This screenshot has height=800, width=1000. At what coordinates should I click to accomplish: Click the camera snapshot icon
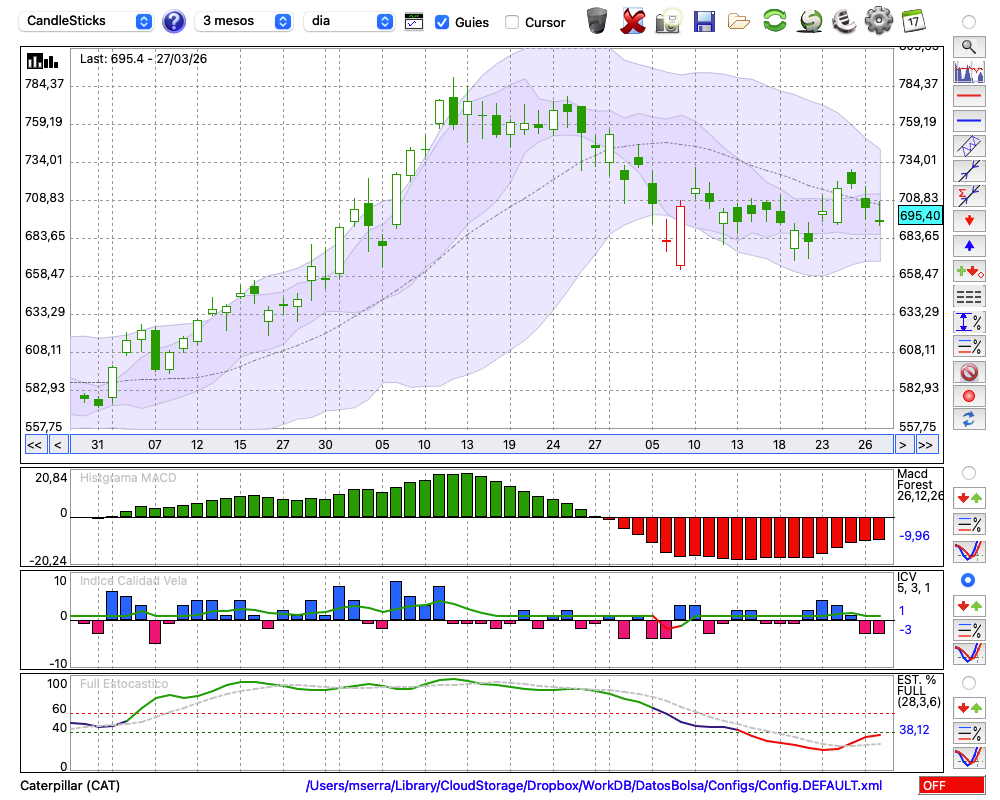point(668,20)
